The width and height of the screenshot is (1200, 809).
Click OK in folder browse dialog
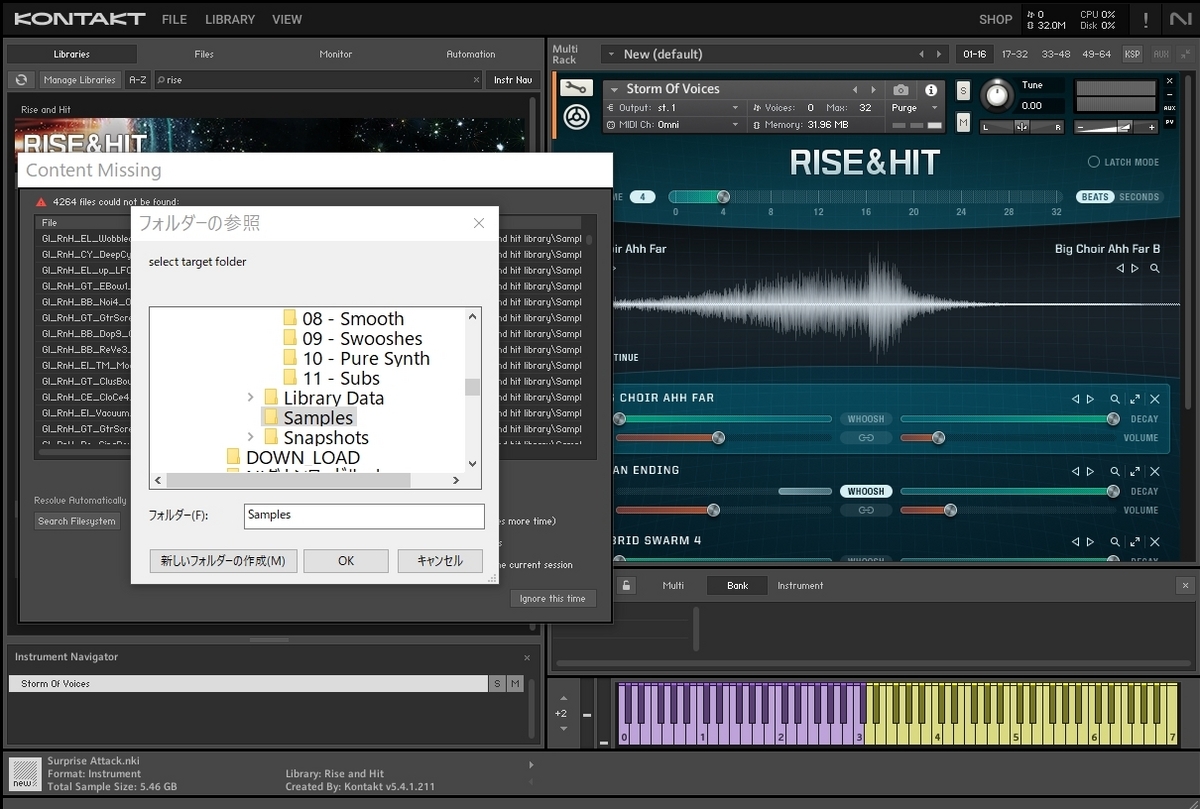[x=346, y=561]
